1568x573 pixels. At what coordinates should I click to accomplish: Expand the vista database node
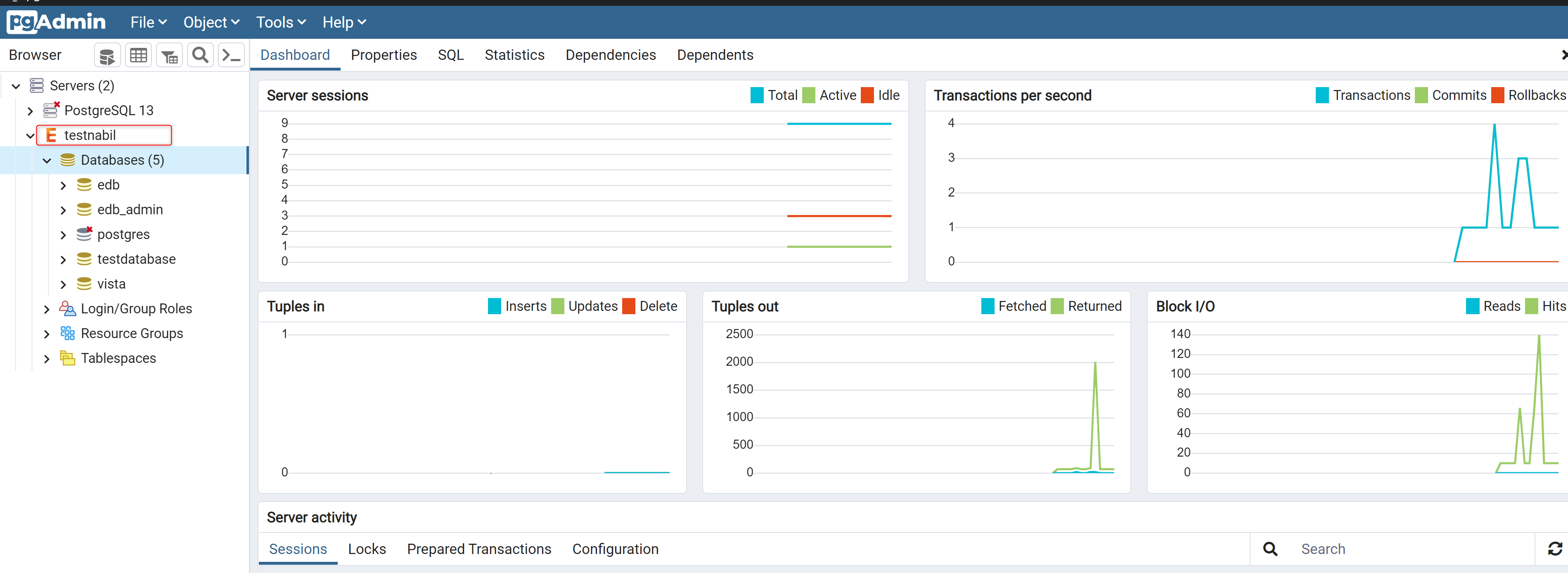(63, 284)
